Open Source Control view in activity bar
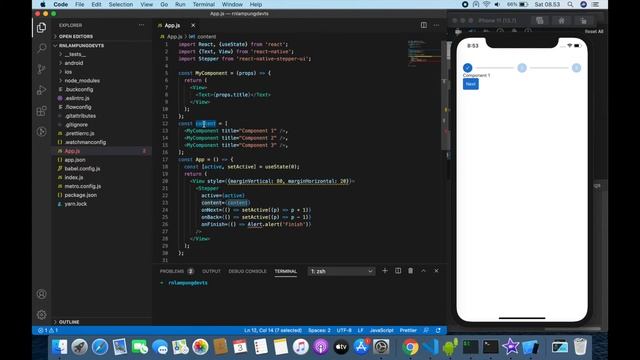The image size is (640, 360). pos(41,69)
